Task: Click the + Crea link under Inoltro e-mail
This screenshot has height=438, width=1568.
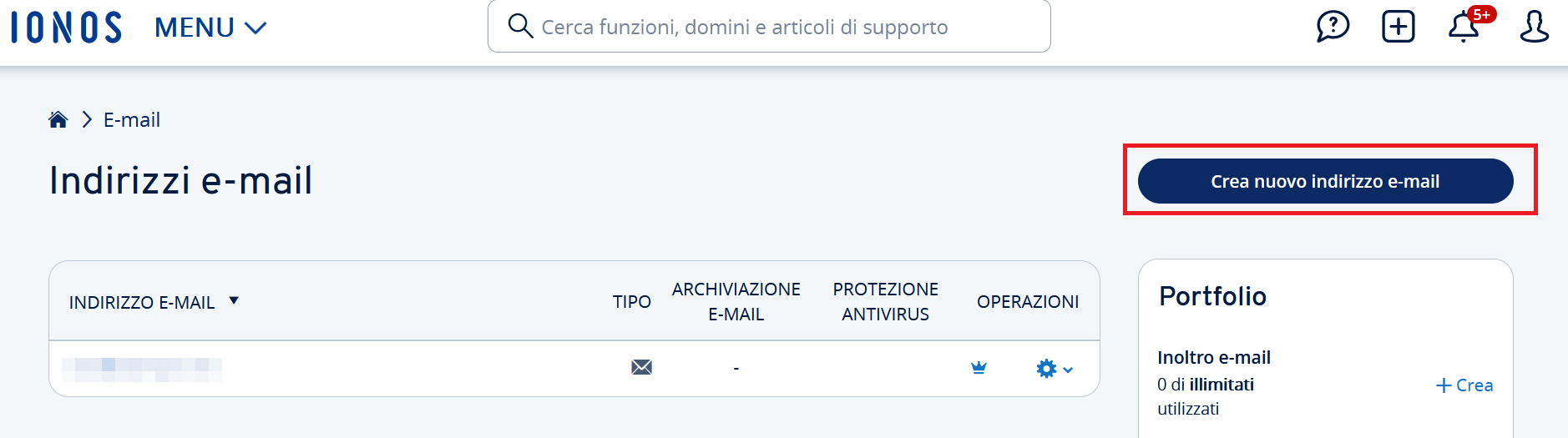Action: pos(1464,385)
